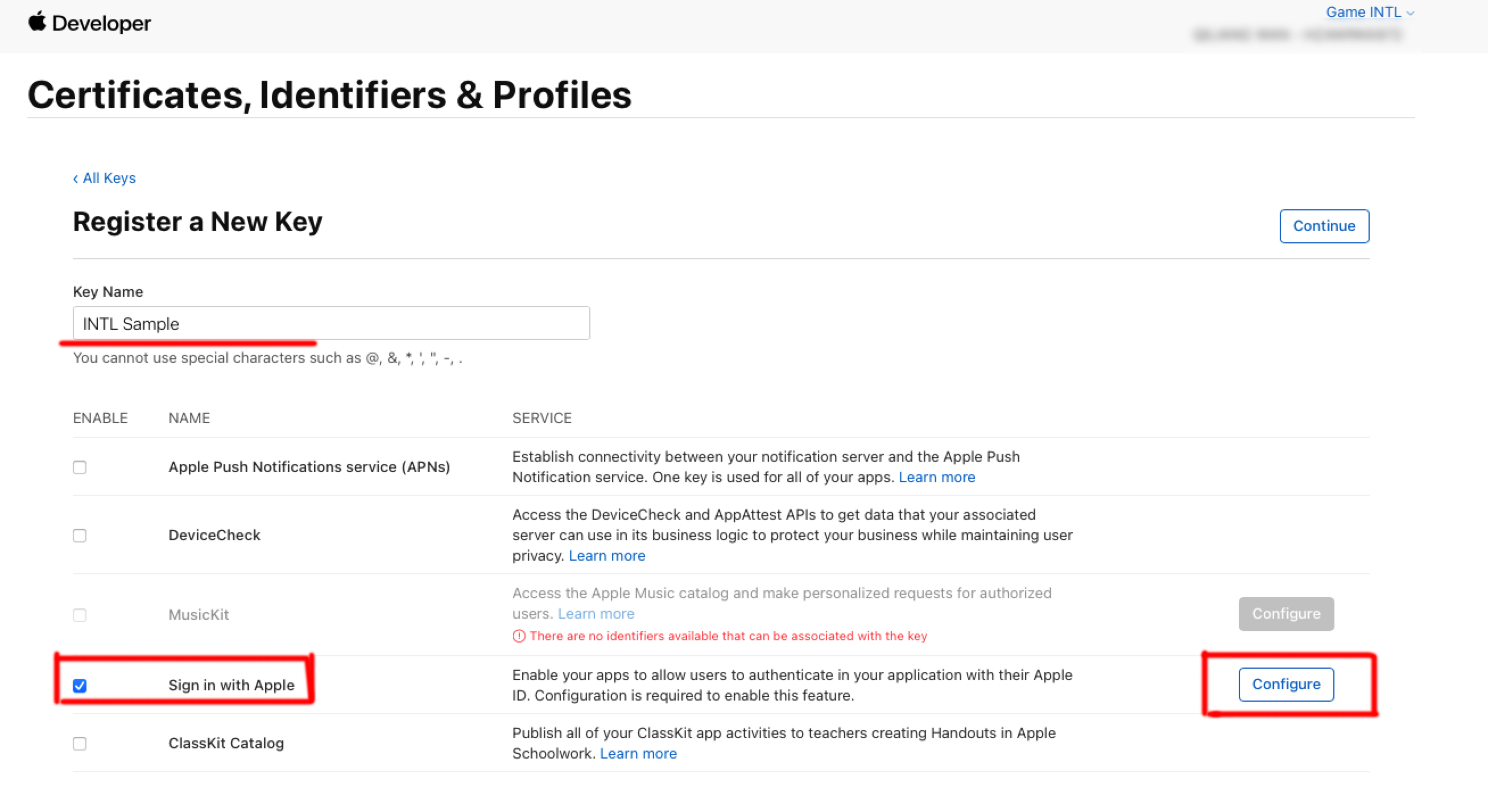The width and height of the screenshot is (1488, 812).
Task: Click Configure button for MusicKit
Action: click(x=1287, y=613)
